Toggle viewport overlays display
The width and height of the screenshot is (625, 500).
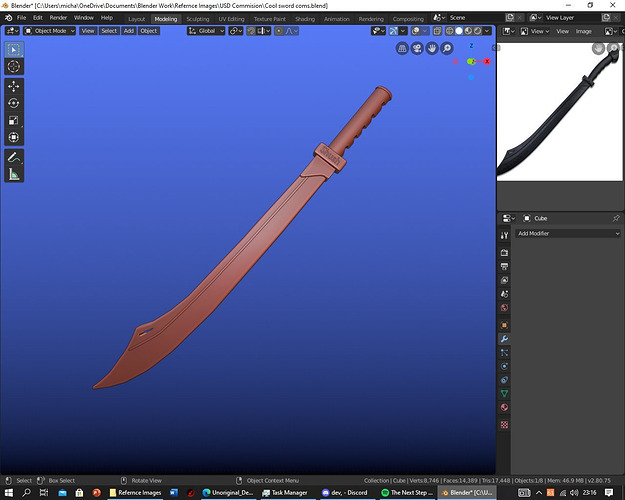click(416, 31)
